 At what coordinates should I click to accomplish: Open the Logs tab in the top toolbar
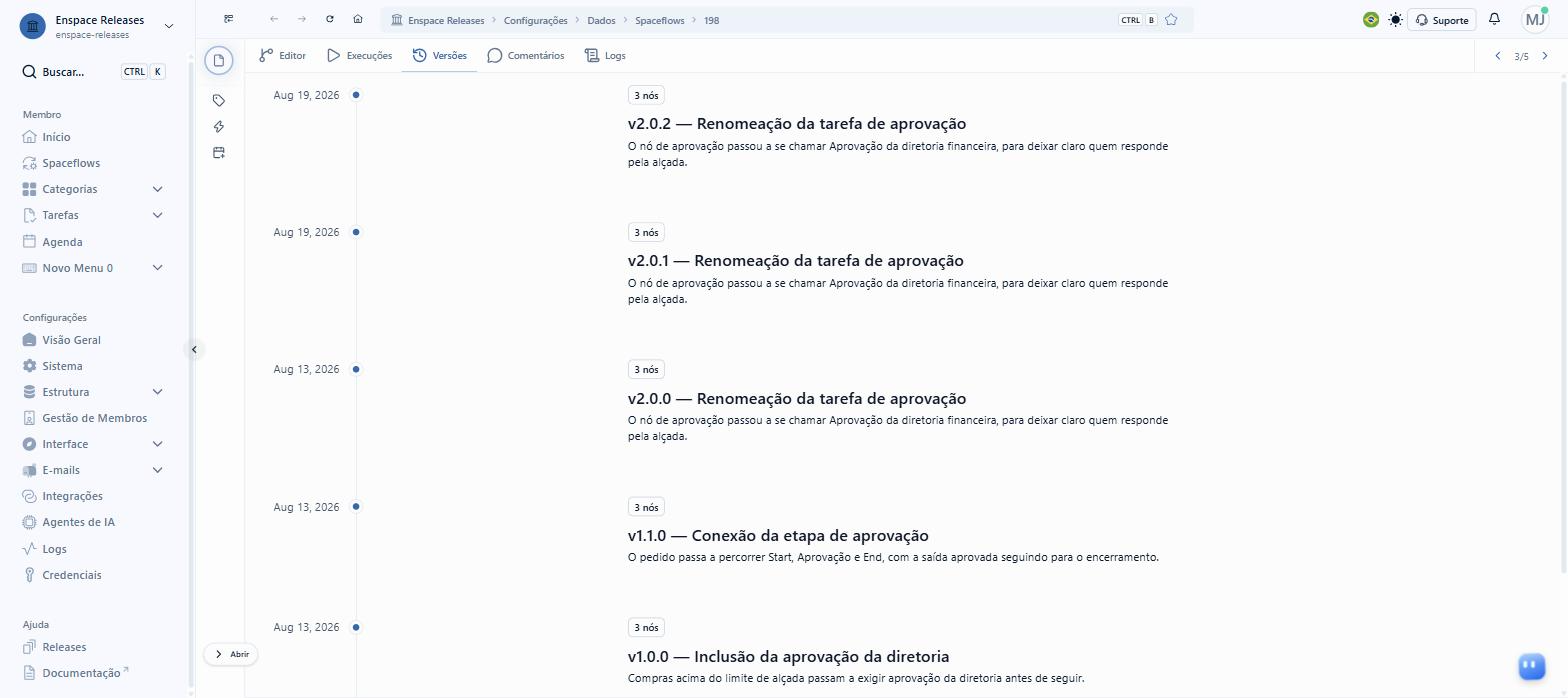[605, 56]
